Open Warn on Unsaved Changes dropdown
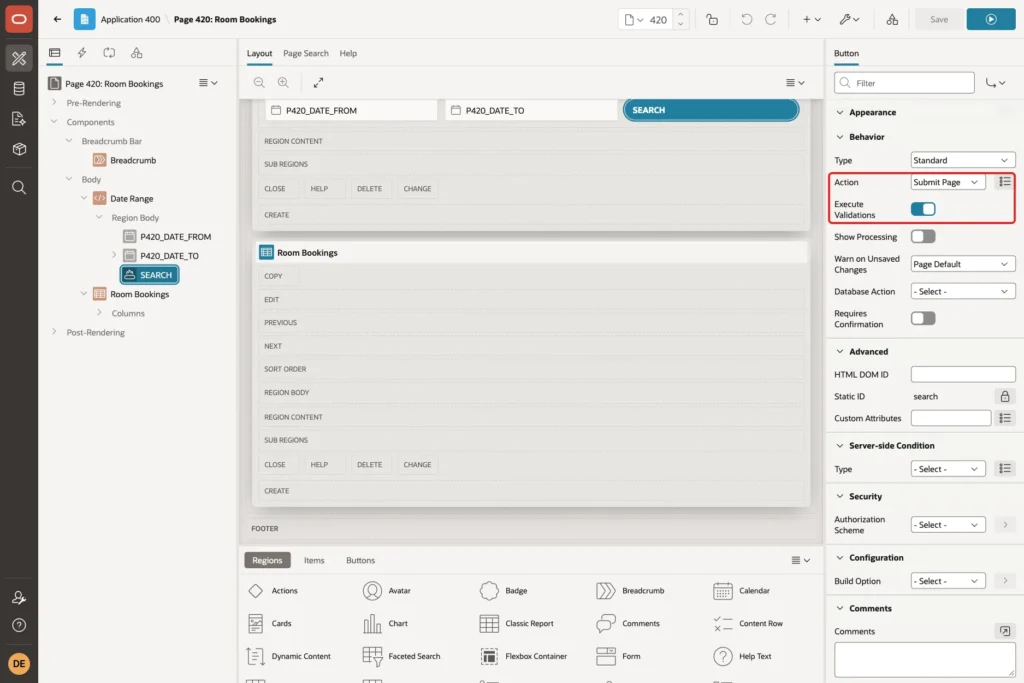The image size is (1024, 683). point(963,264)
